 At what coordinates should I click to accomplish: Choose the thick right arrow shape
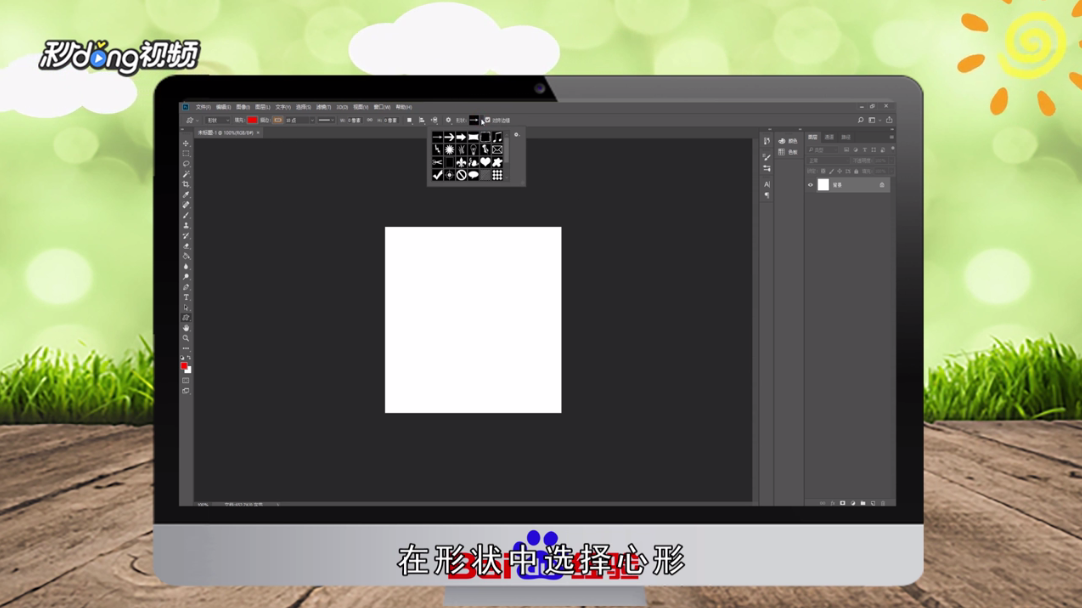pyautogui.click(x=462, y=137)
